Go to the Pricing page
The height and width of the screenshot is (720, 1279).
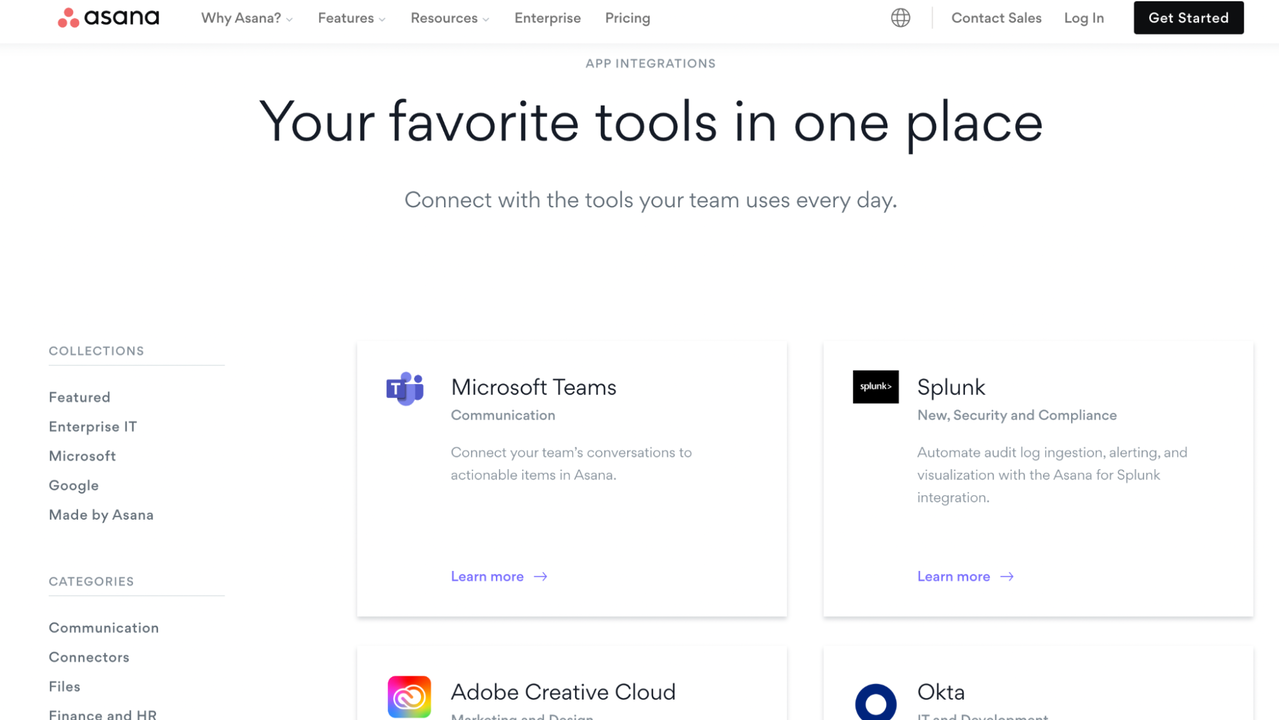[627, 18]
